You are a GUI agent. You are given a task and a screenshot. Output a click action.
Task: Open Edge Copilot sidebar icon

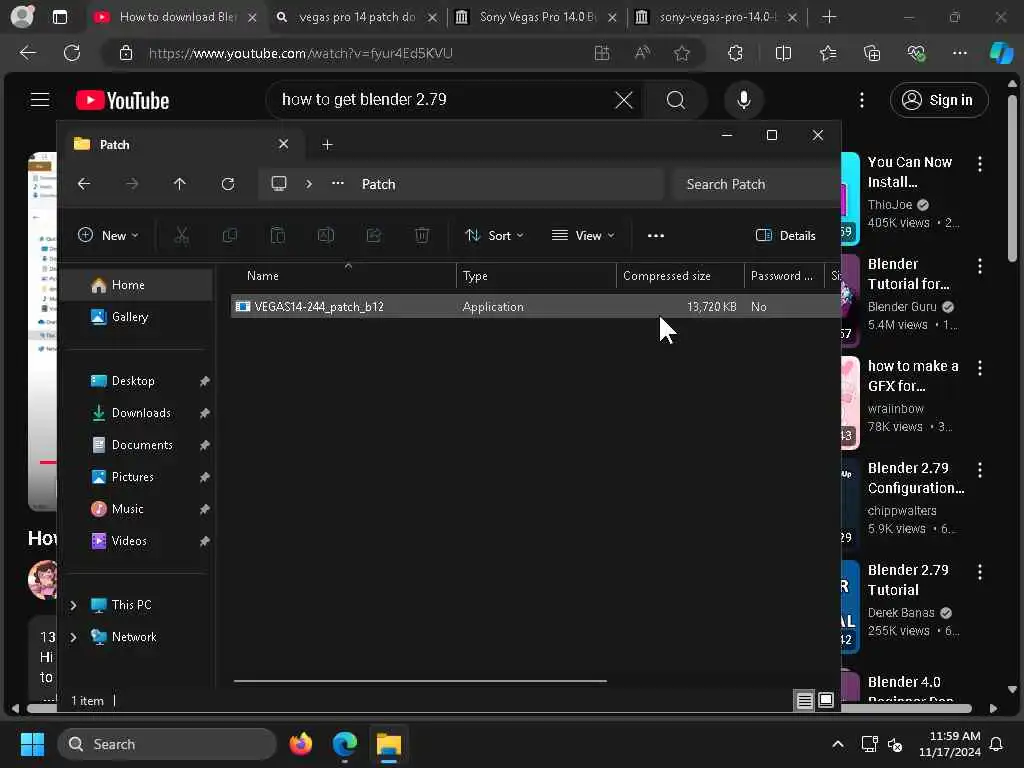(x=1000, y=53)
